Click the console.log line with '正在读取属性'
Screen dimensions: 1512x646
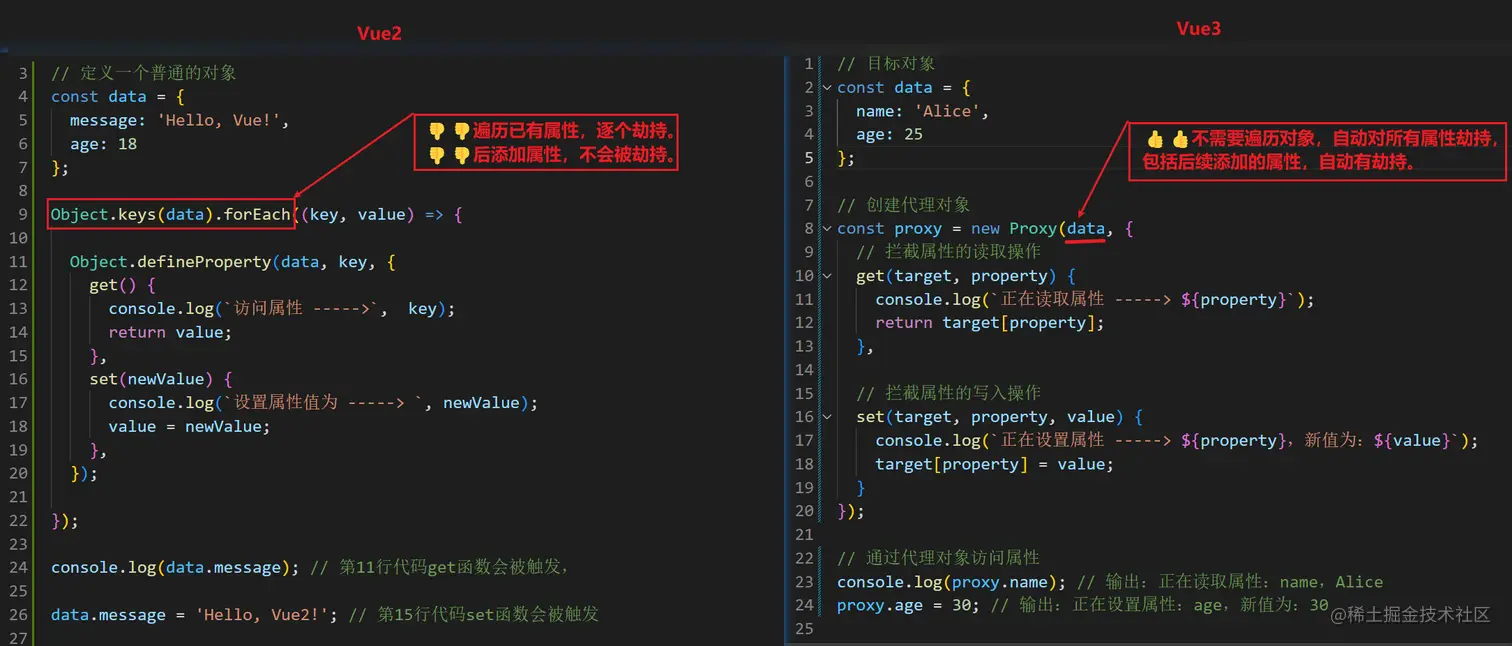pos(1095,300)
